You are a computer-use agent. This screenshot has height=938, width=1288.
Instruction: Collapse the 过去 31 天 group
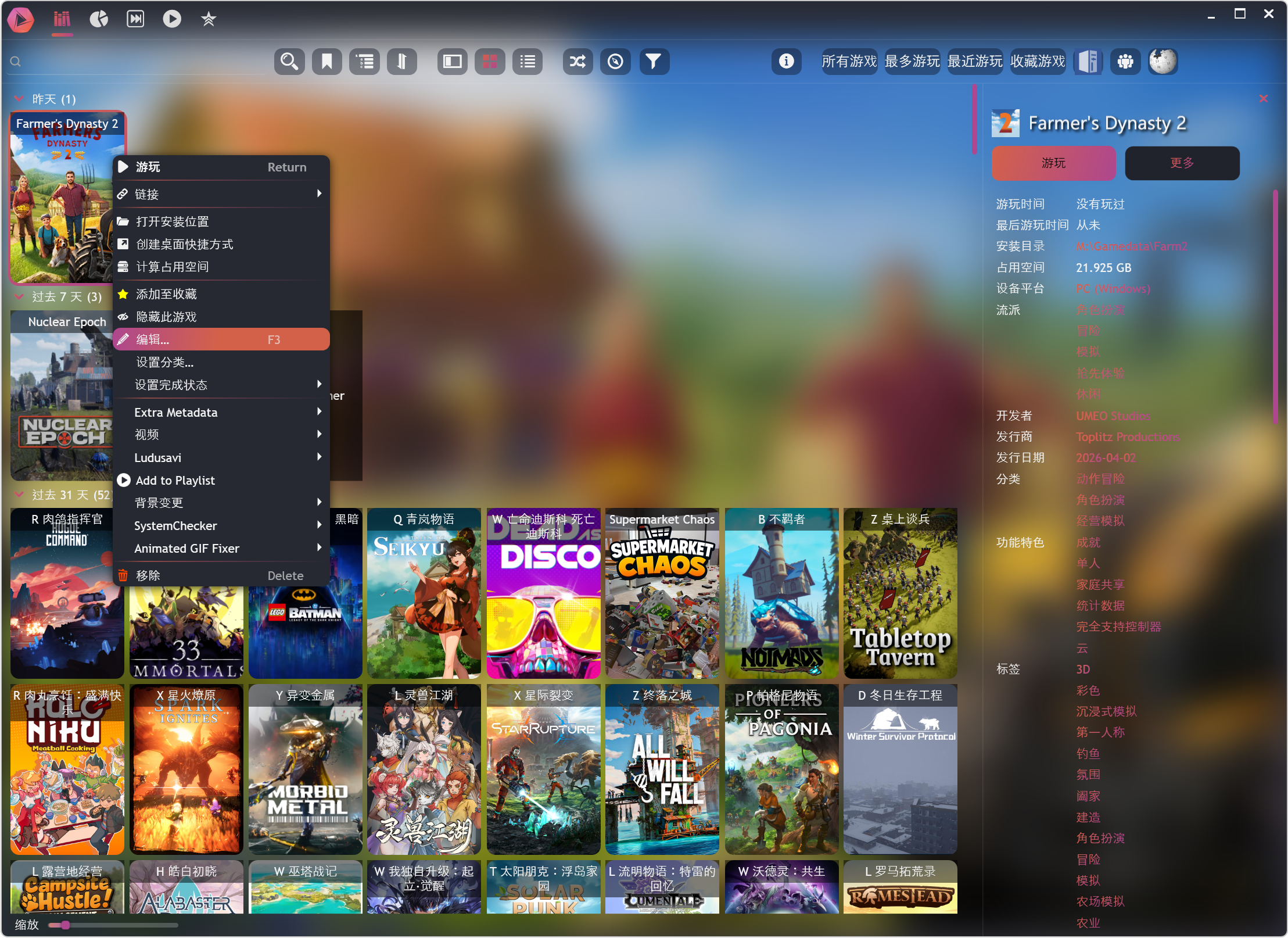[19, 495]
